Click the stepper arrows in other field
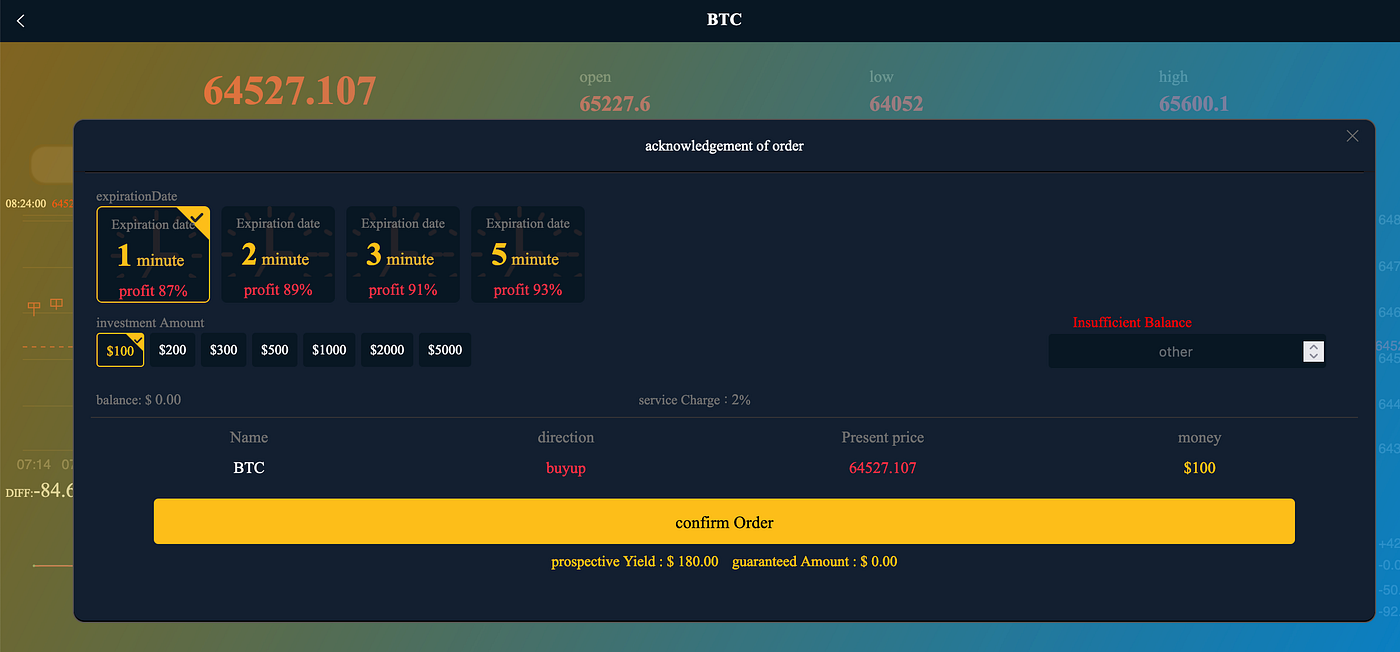1400x652 pixels. pos(1314,351)
